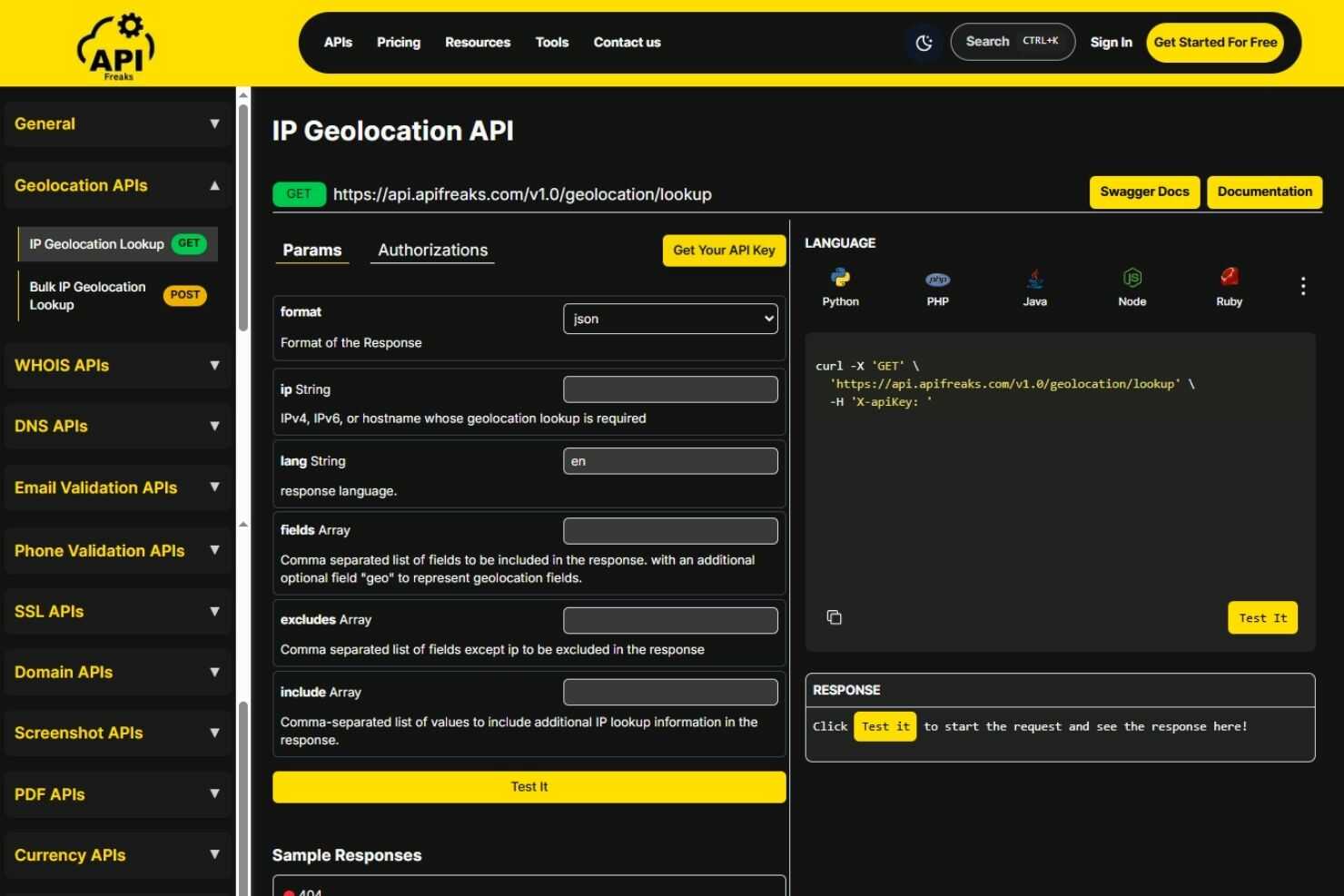The height and width of the screenshot is (896, 1344).
Task: Select PHP language icon
Action: click(x=937, y=280)
